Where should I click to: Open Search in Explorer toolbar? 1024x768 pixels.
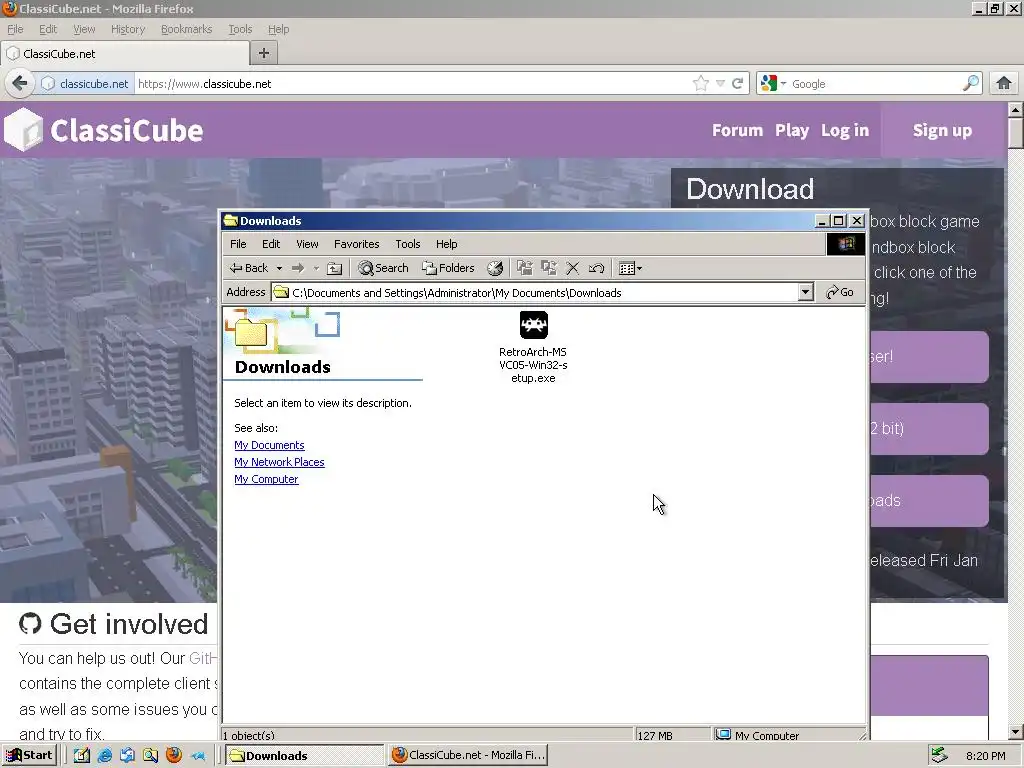(x=383, y=268)
